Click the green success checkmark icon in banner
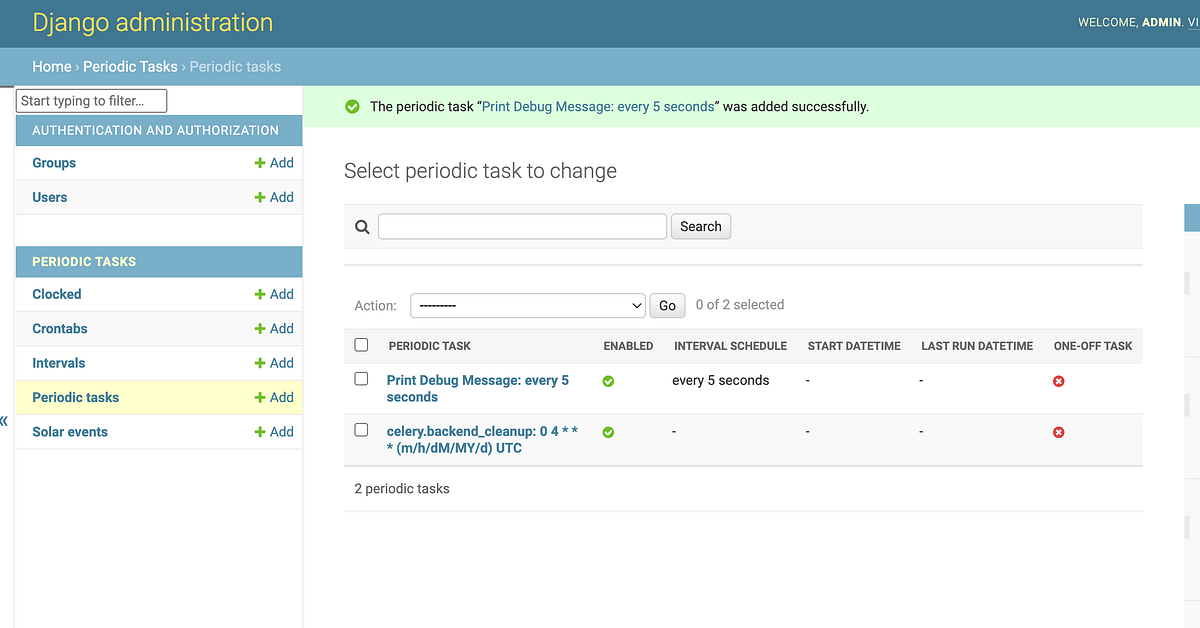This screenshot has height=628, width=1200. tap(352, 106)
